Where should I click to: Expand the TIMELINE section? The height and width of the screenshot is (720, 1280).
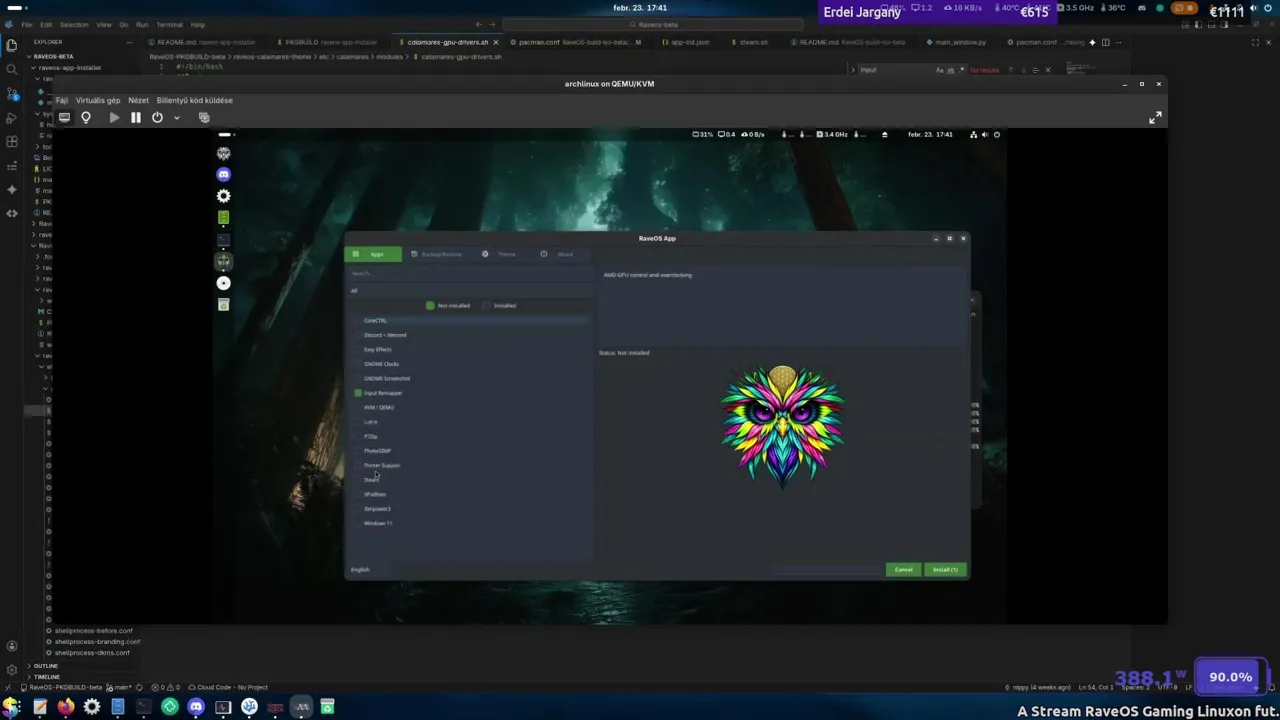click(47, 677)
